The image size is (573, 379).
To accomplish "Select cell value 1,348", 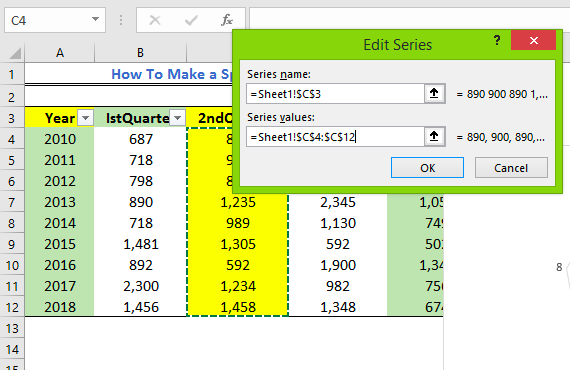I will pos(338,307).
